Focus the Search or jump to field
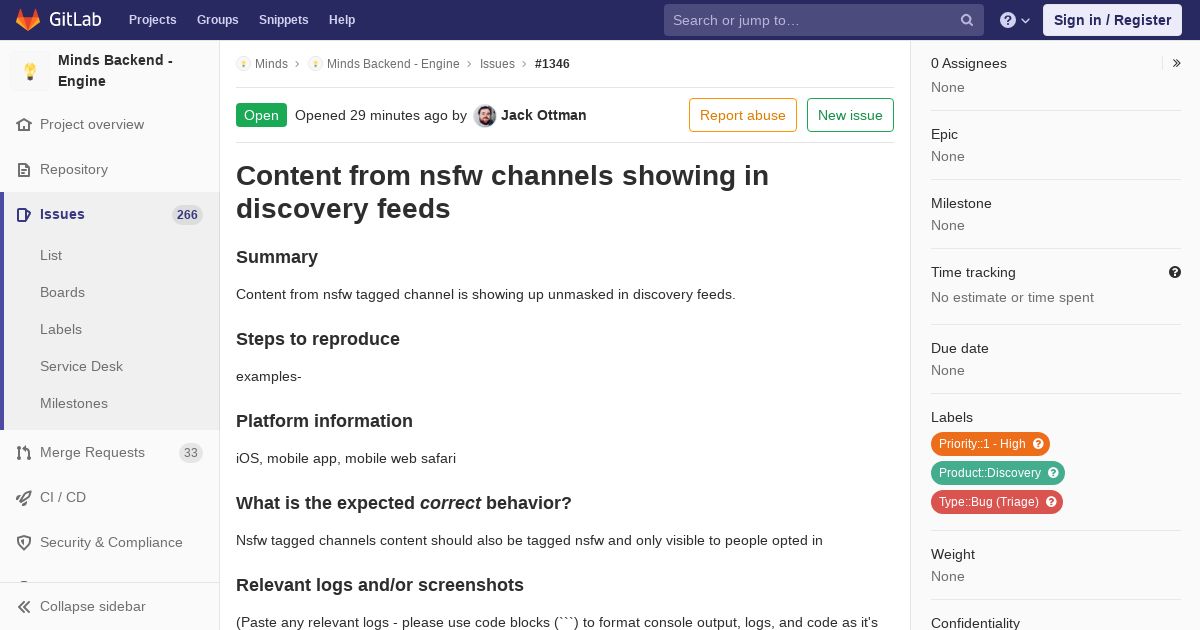Viewport: 1200px width, 630px height. (814, 20)
